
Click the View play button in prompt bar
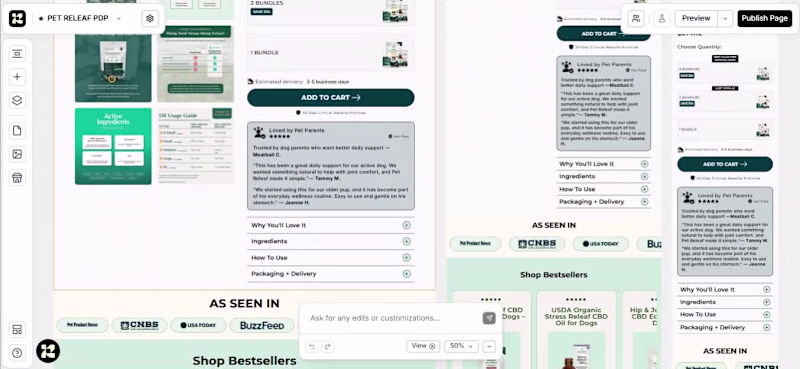423,346
